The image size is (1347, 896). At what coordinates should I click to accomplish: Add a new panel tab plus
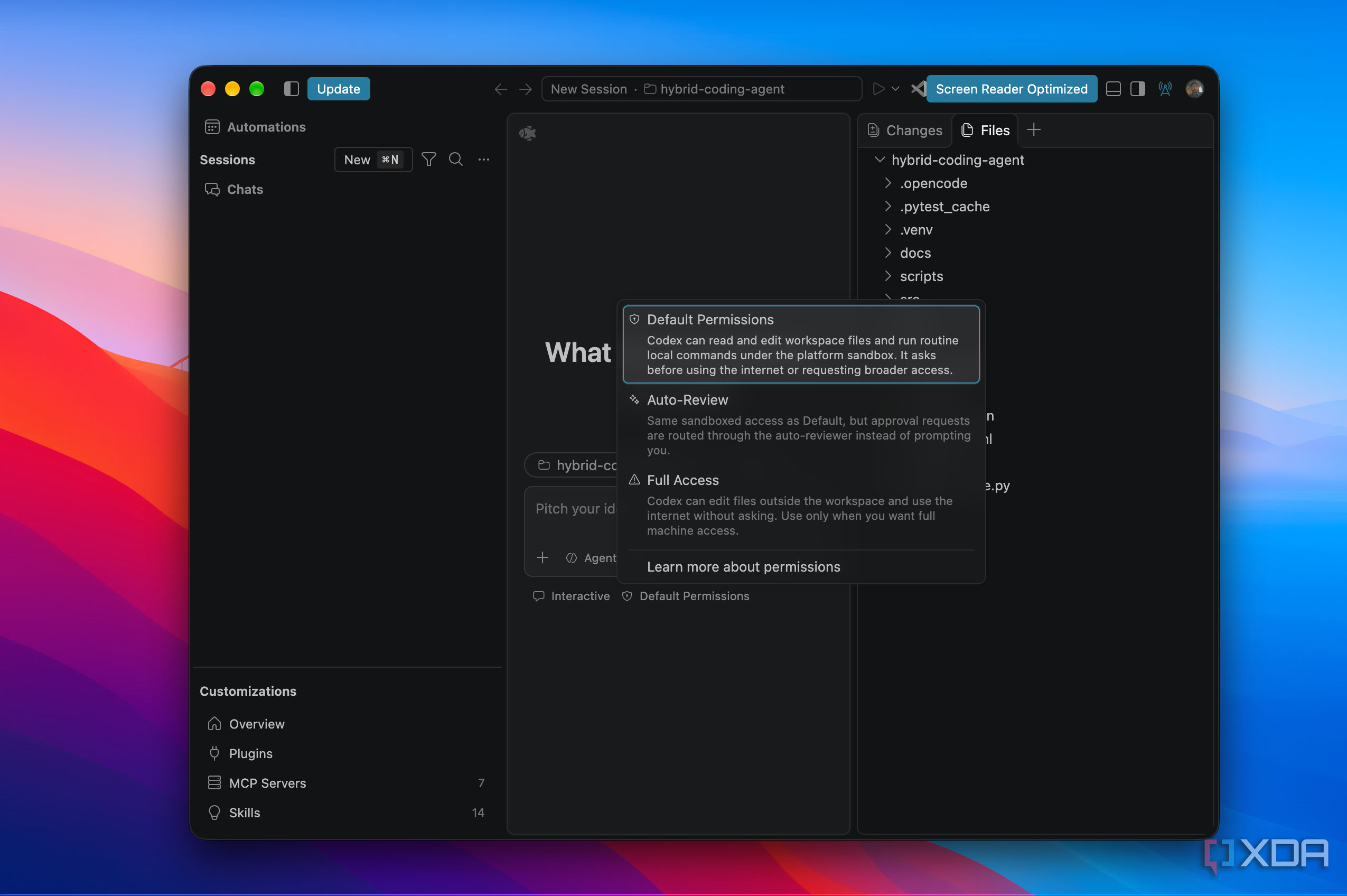tap(1033, 130)
